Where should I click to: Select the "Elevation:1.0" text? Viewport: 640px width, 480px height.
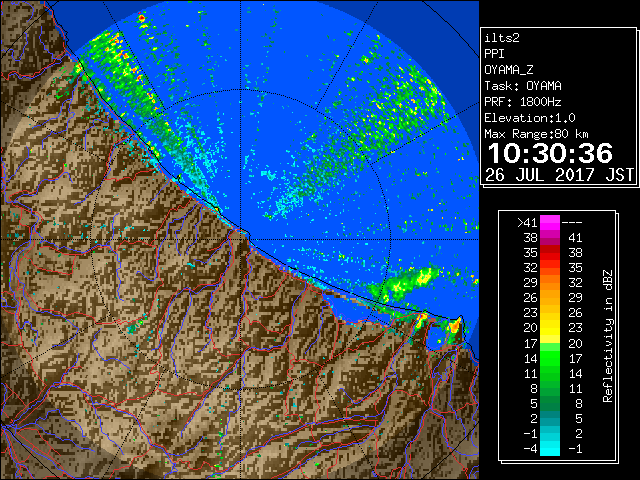point(530,118)
